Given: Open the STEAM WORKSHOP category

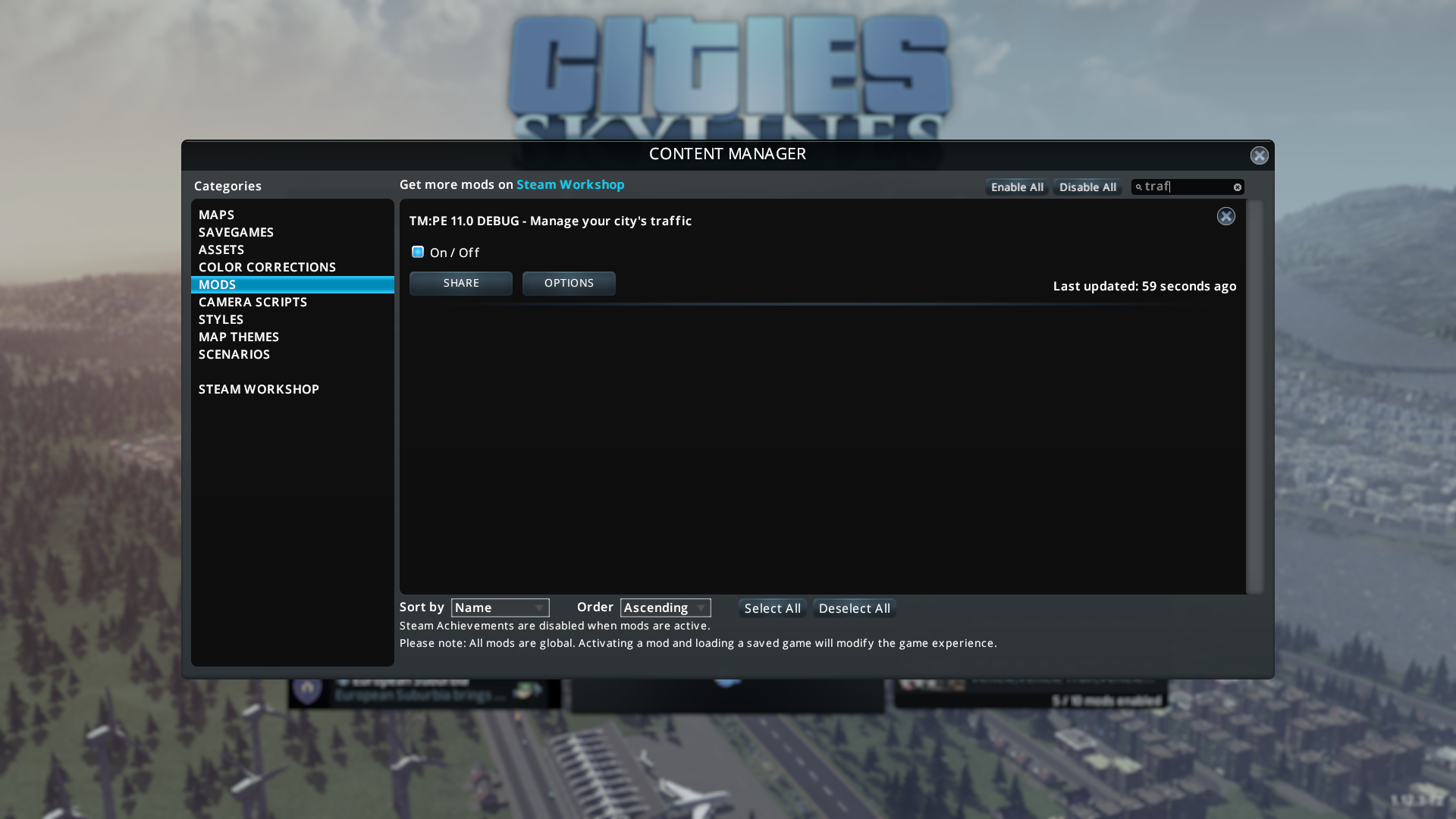Looking at the screenshot, I should pos(259,389).
